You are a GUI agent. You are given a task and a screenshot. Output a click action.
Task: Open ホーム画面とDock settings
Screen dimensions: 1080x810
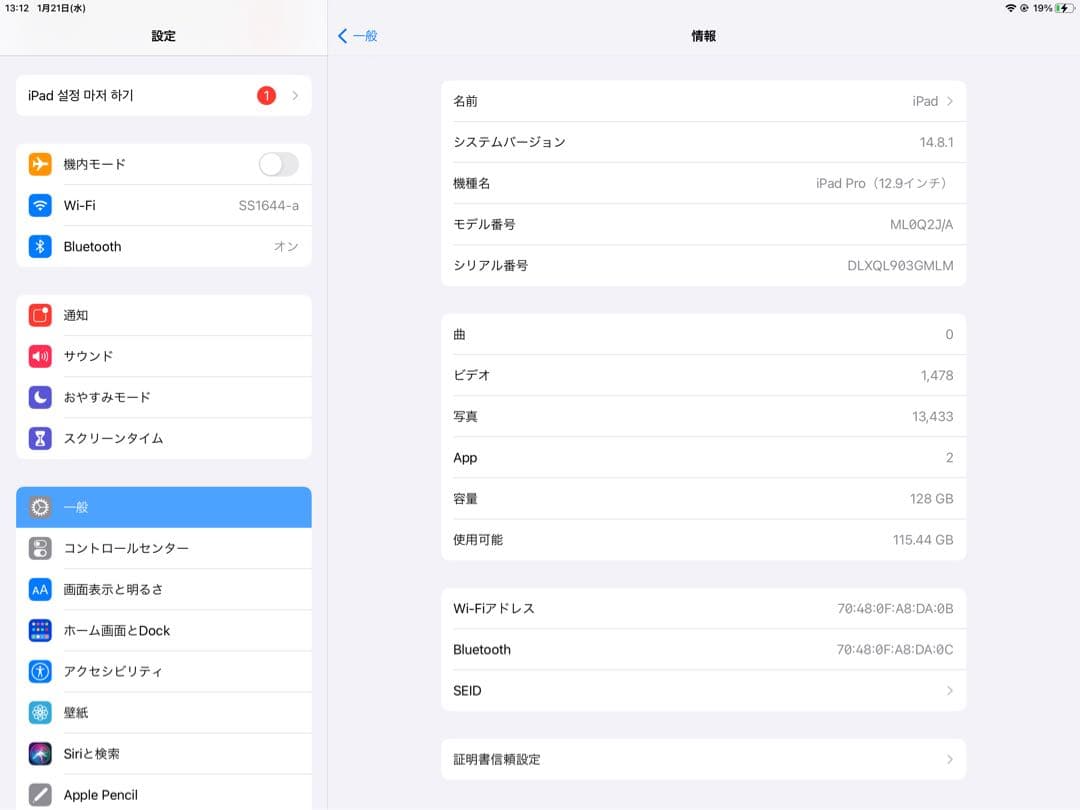pyautogui.click(x=163, y=630)
